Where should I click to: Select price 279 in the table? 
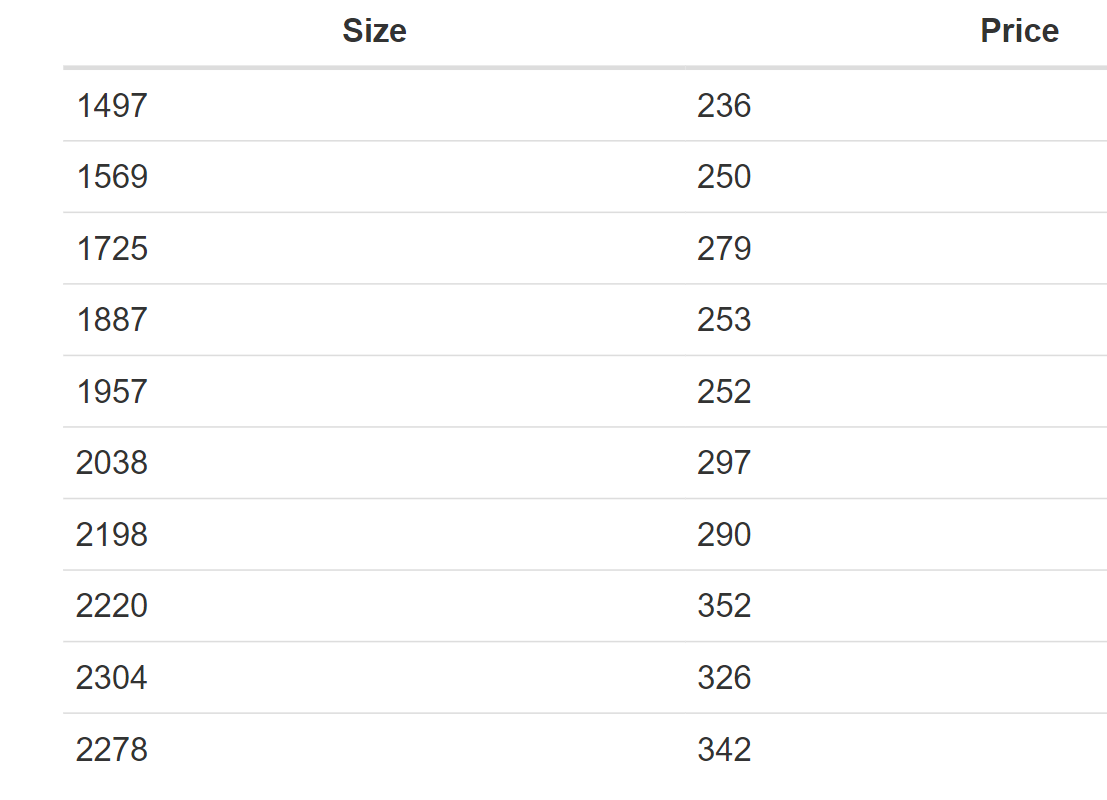click(x=724, y=249)
